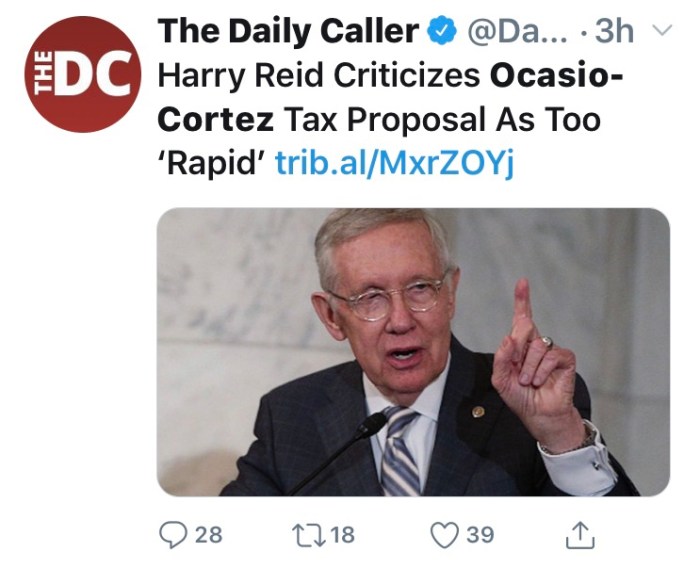Image resolution: width=700 pixels, height=568 pixels.
Task: Click the bold 'Cortez' keyword
Action: (x=216, y=119)
